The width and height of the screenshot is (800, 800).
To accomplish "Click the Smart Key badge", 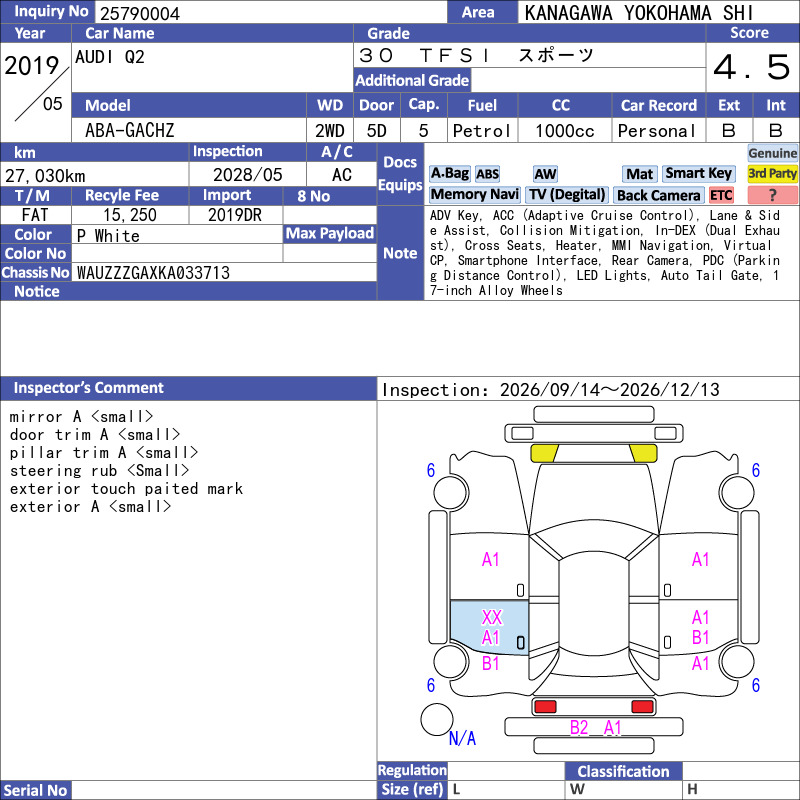I will coord(698,173).
